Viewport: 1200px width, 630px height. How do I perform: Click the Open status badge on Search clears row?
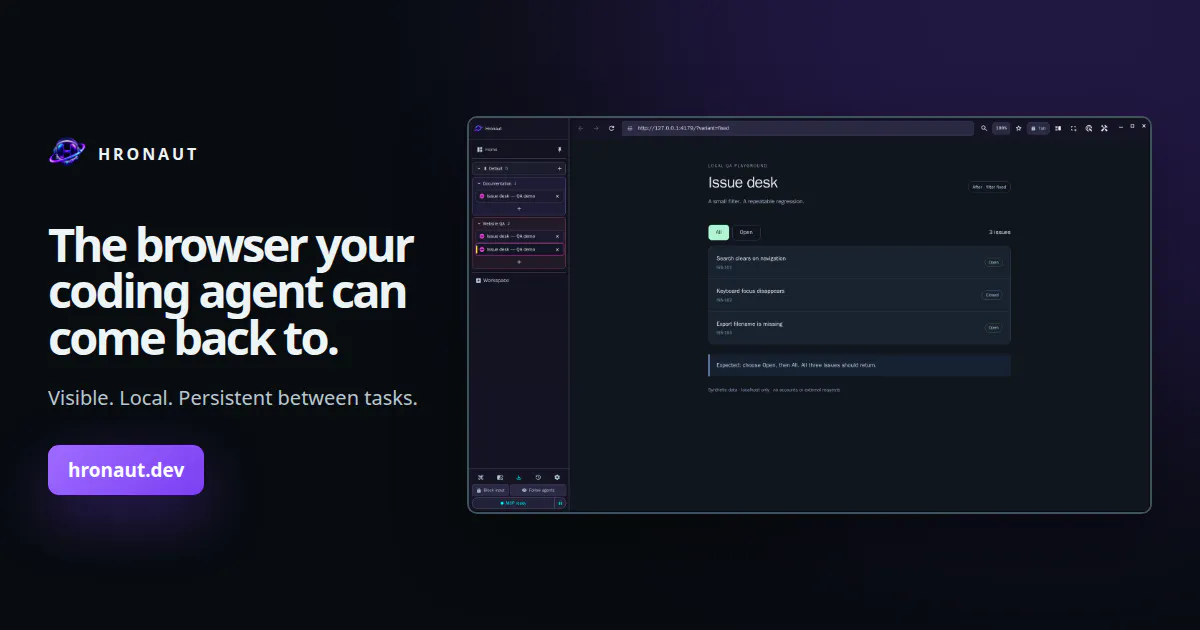coord(993,262)
